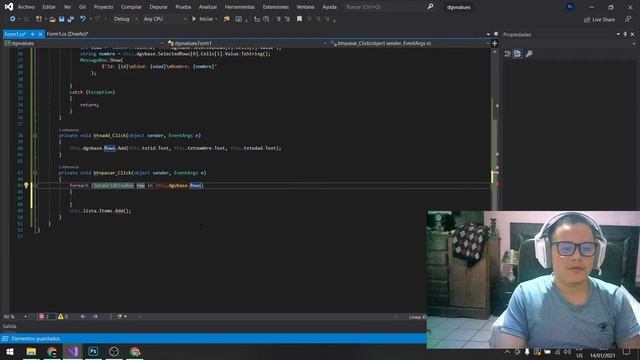Screen dimensions: 640x360
Task: Expand the Iniciar button dropdown arrow
Action: coord(216,19)
